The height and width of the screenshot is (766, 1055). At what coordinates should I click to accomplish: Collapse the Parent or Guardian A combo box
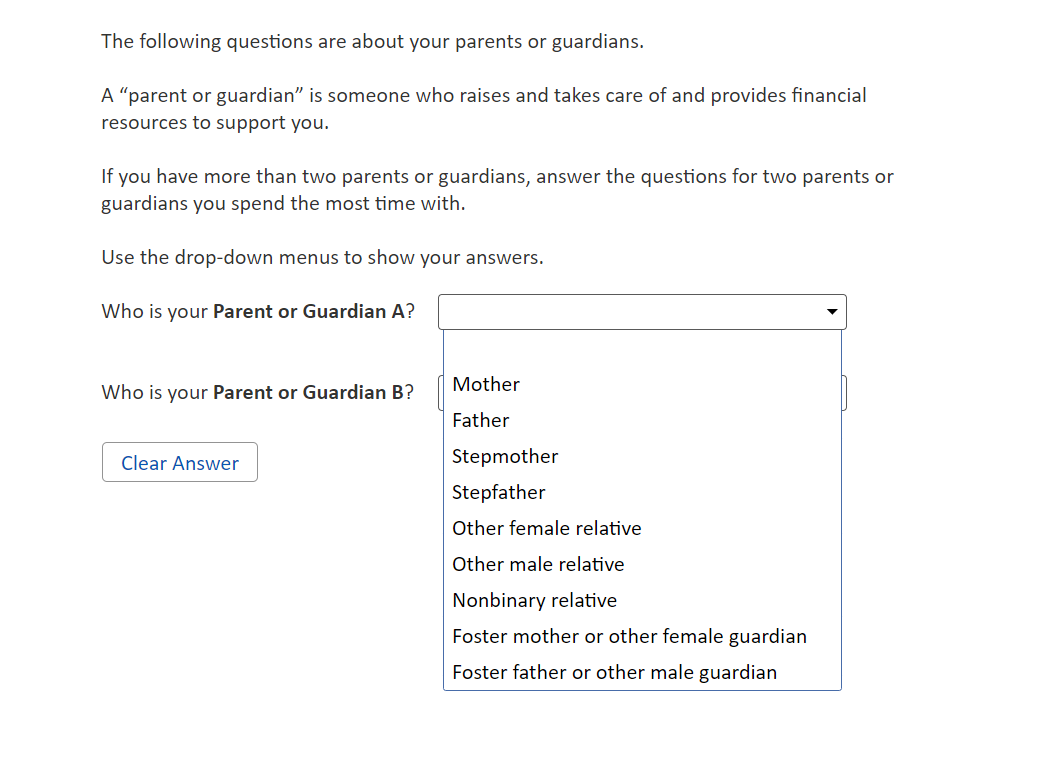640,312
